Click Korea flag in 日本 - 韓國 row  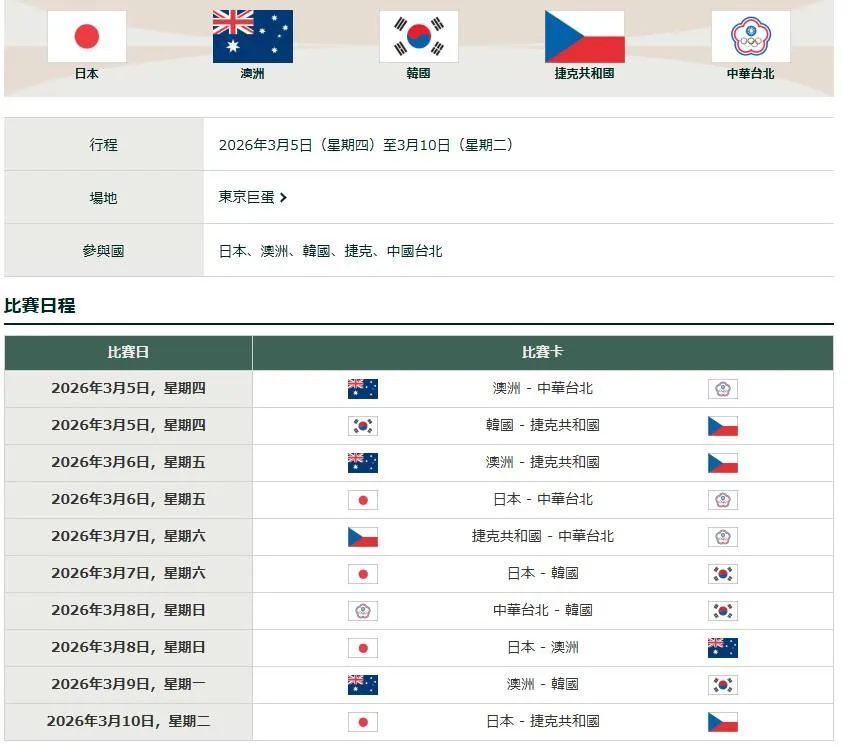(x=723, y=574)
